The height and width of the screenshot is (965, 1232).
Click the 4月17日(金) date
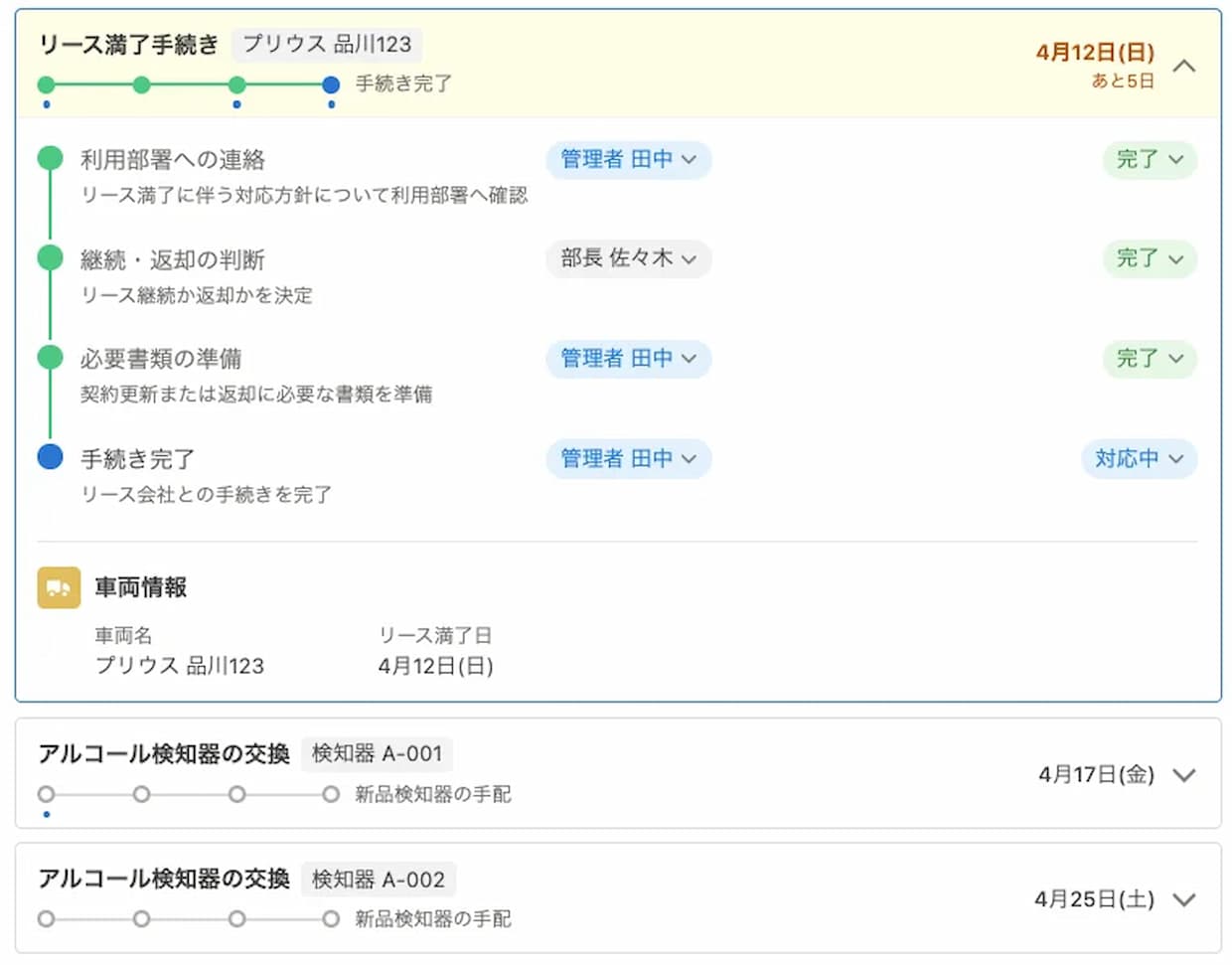tap(1097, 775)
